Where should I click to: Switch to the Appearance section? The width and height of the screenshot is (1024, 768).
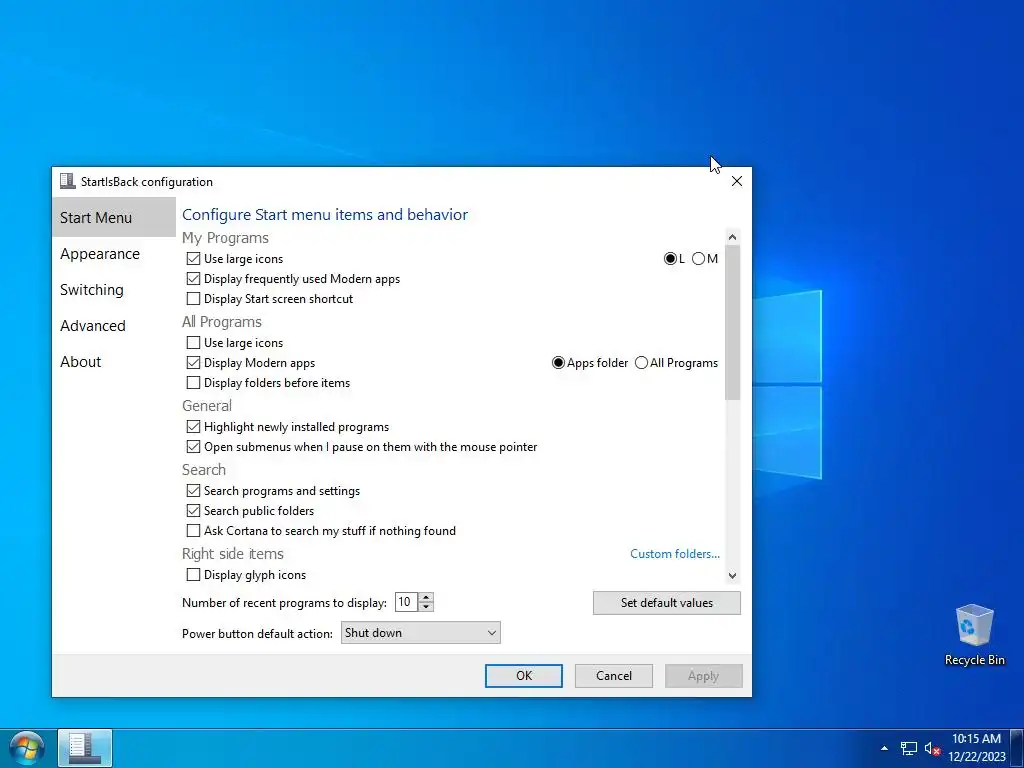[x=114, y=253]
